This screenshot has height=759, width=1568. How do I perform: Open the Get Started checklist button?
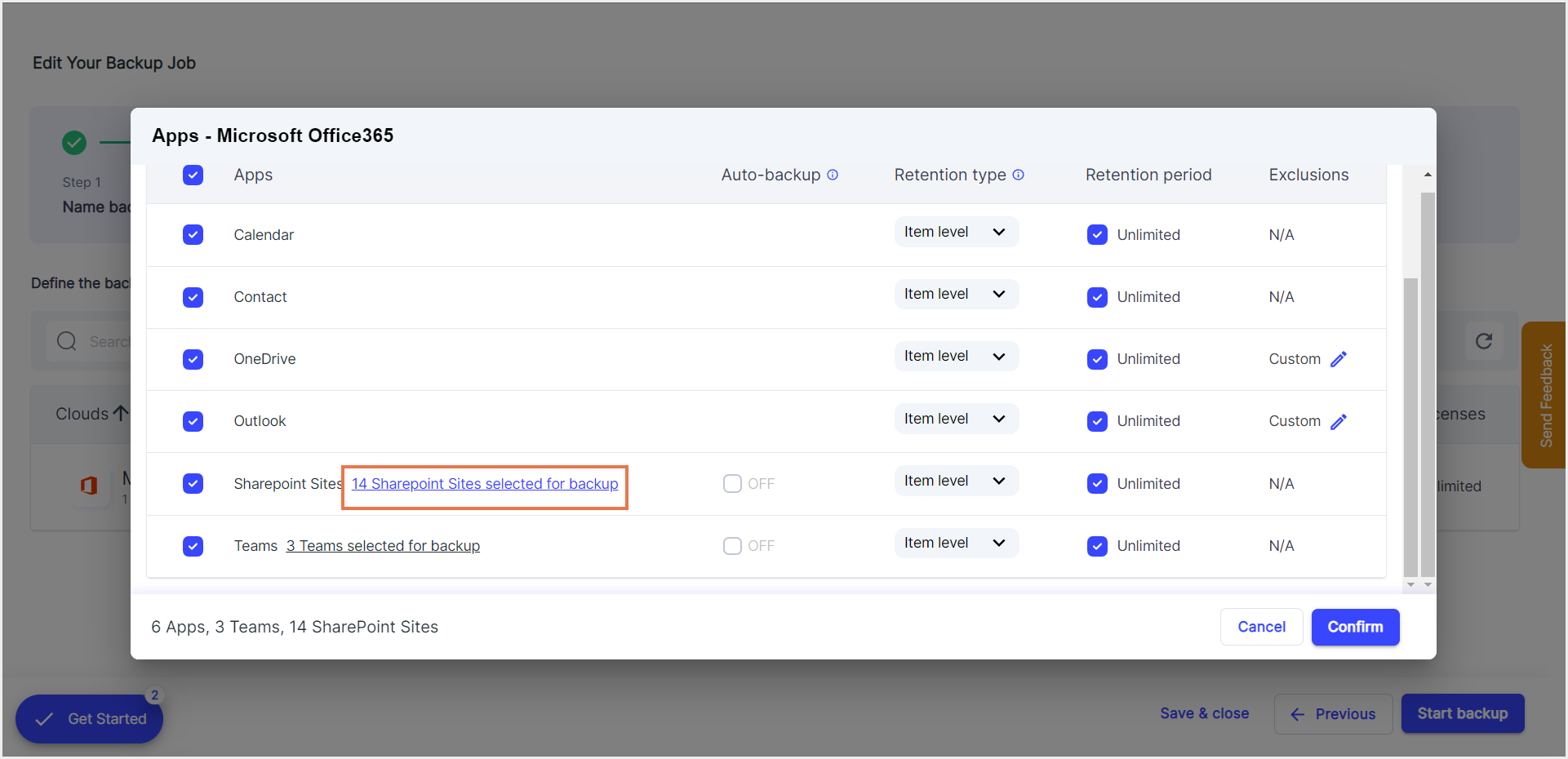coord(89,719)
